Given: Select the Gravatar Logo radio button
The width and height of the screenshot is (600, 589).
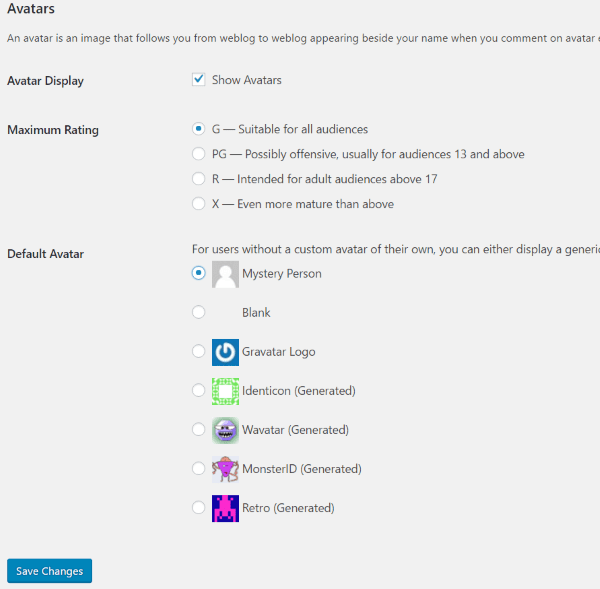Looking at the screenshot, I should tap(199, 352).
